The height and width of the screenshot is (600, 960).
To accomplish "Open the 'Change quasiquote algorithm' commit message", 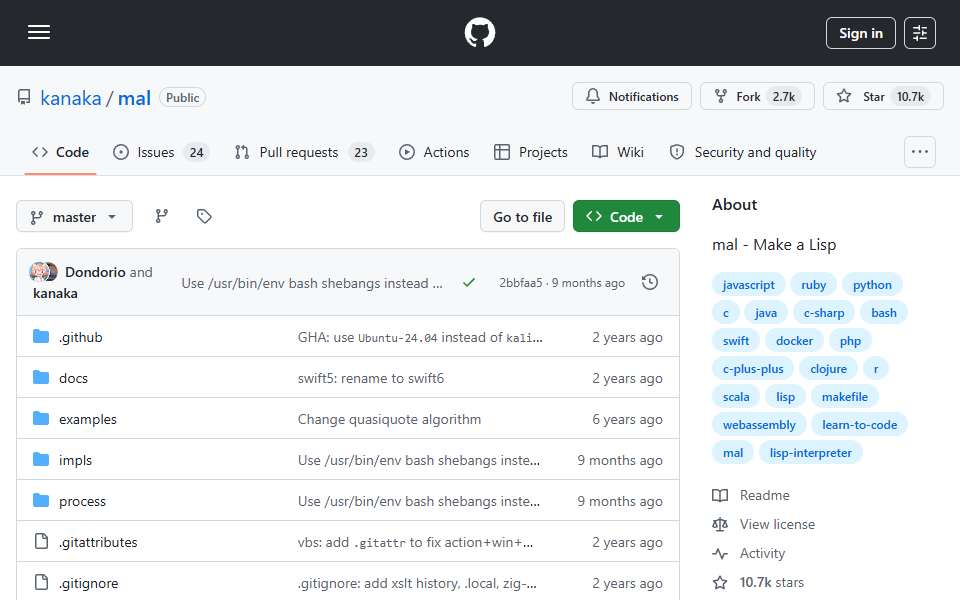I will click(389, 419).
